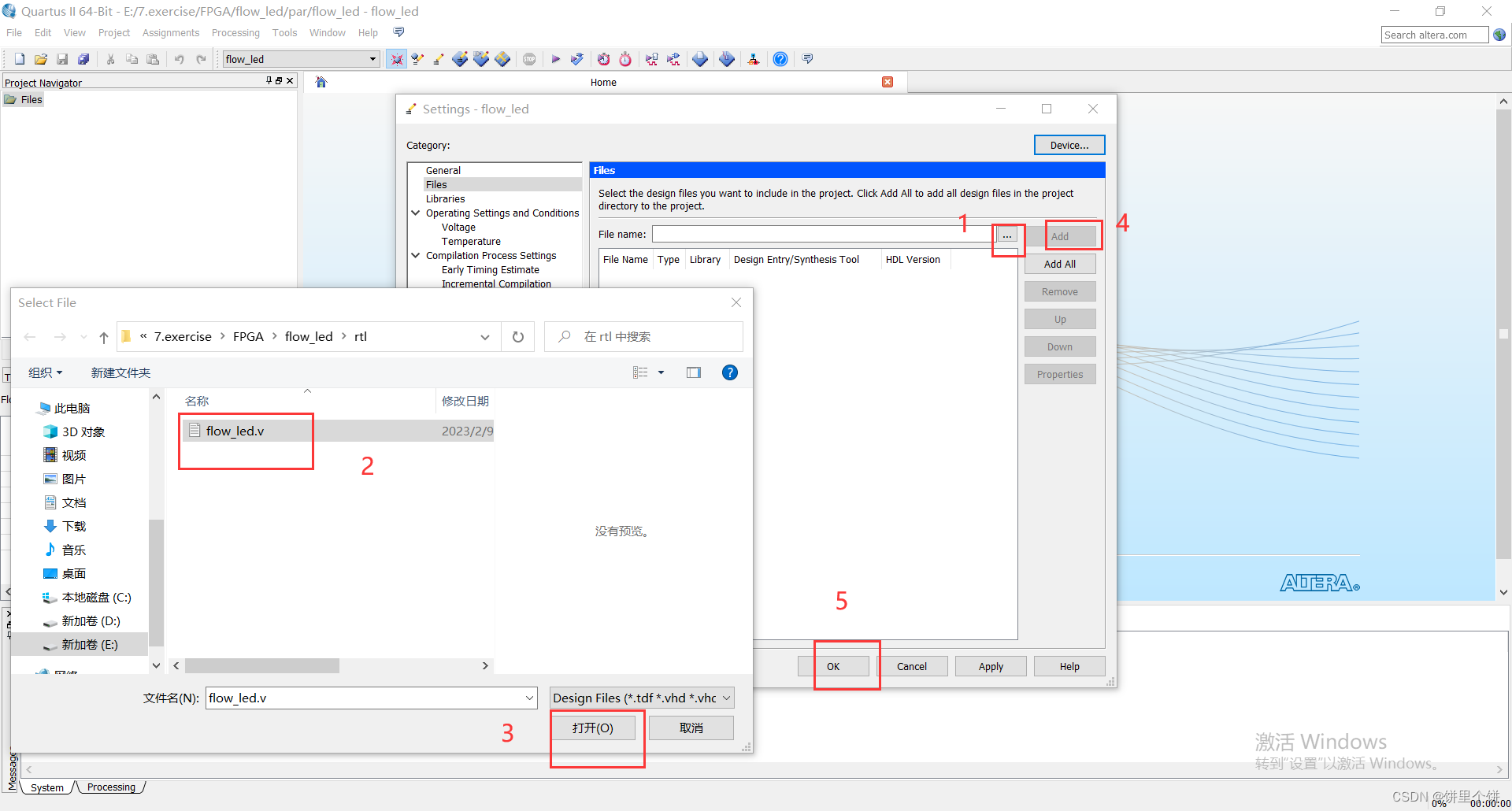Refresh the rtl folder listing

tap(518, 337)
